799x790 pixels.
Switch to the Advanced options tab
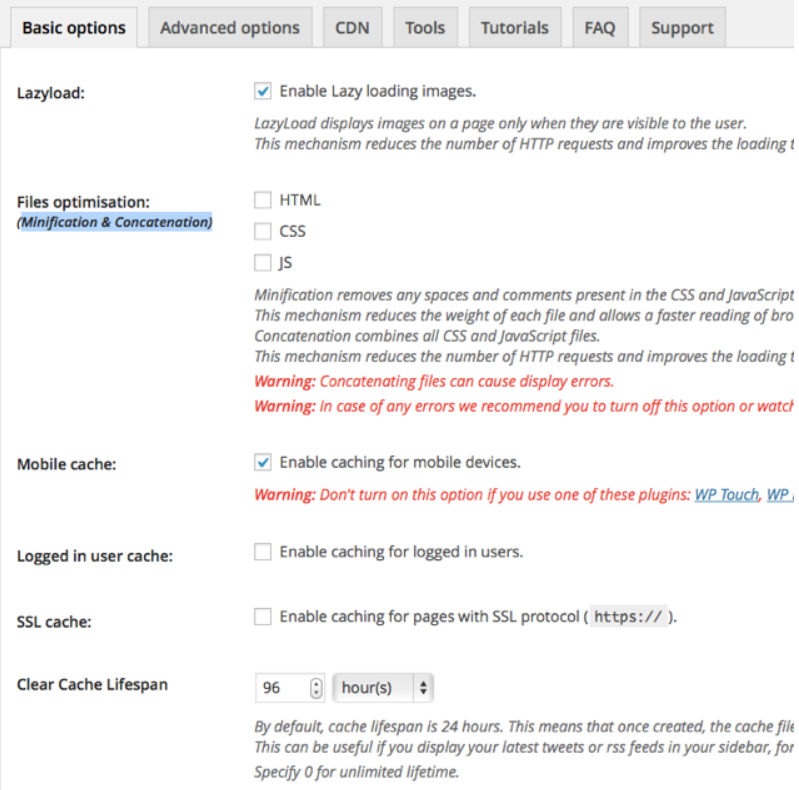(229, 28)
